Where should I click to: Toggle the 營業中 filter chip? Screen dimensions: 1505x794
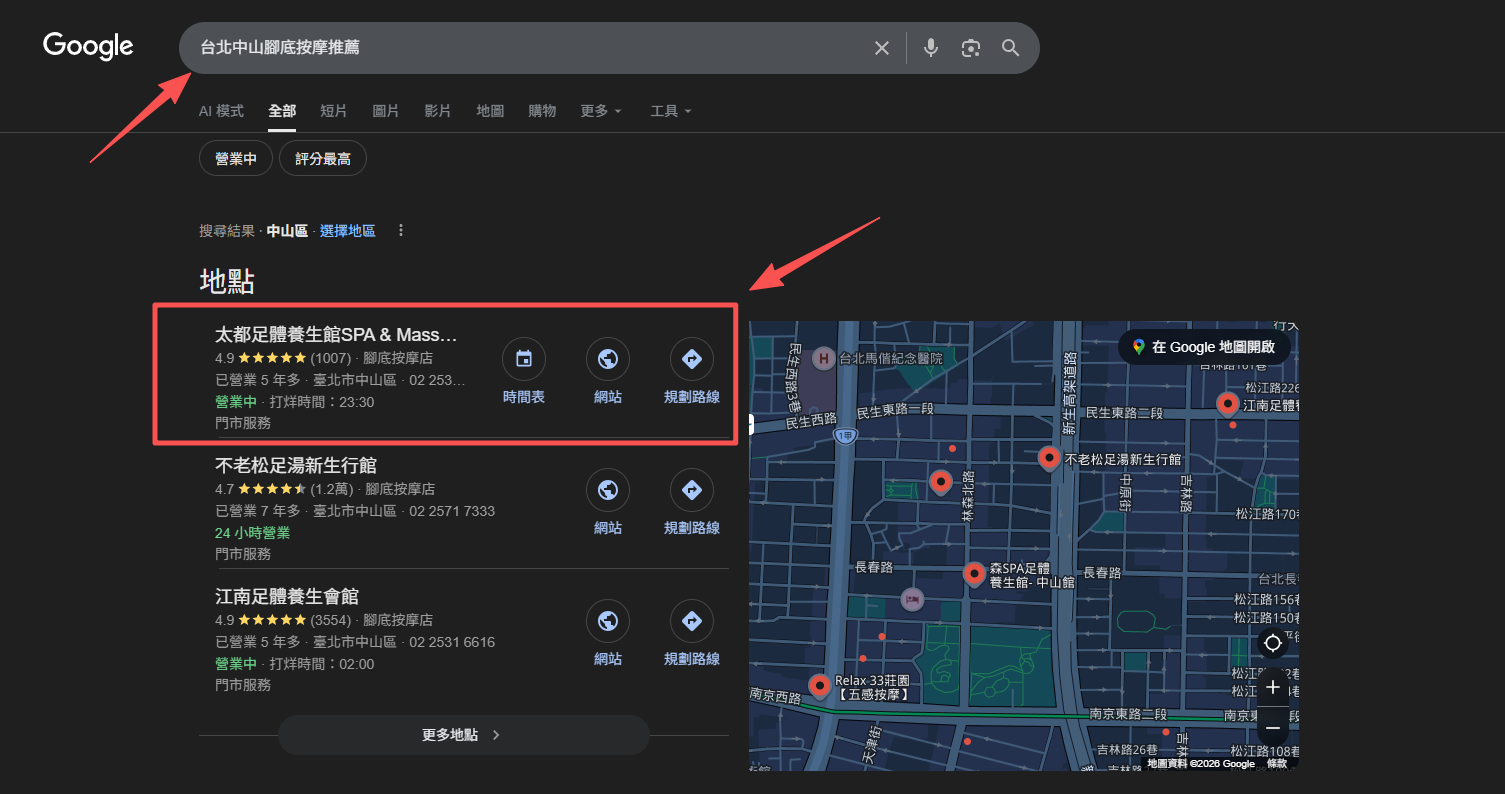236,159
